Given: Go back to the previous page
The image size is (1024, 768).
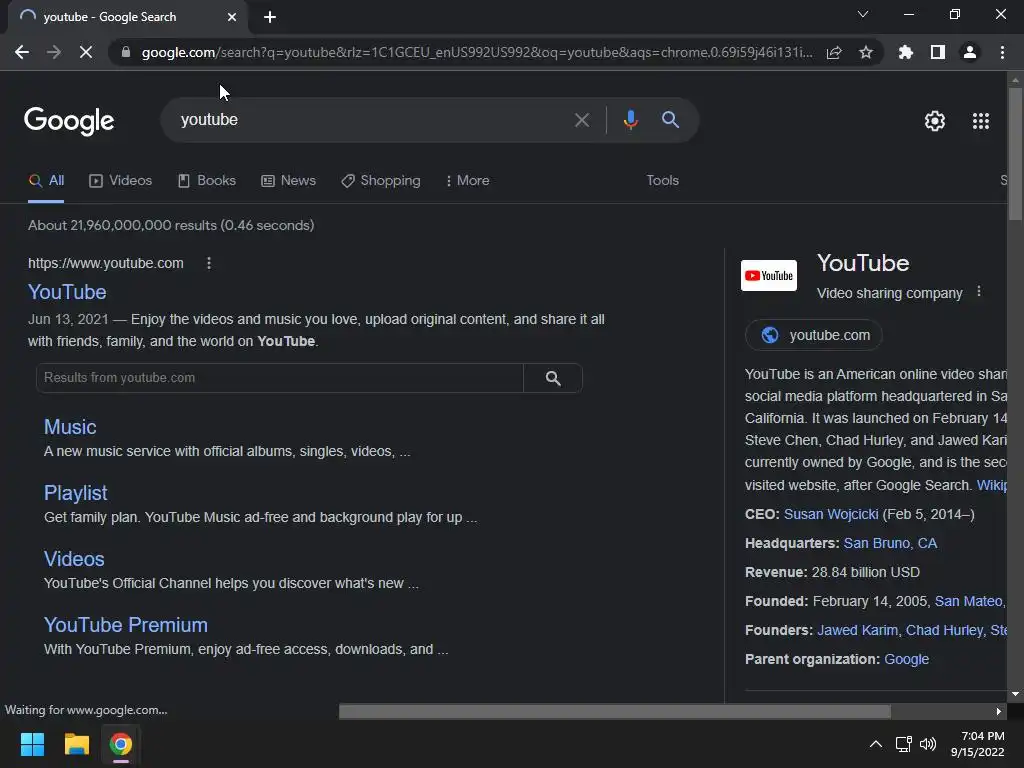Looking at the screenshot, I should click(x=22, y=52).
